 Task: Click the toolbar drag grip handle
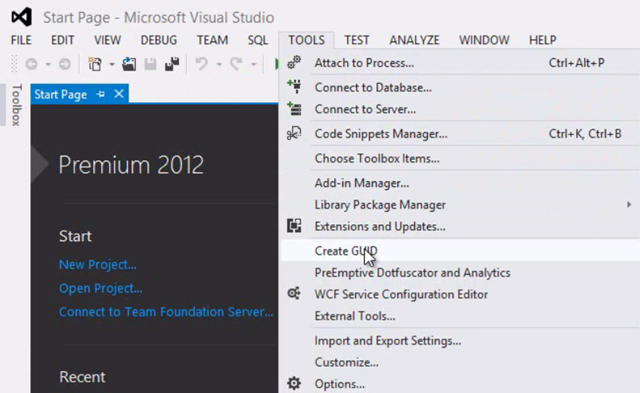pyautogui.click(x=14, y=64)
